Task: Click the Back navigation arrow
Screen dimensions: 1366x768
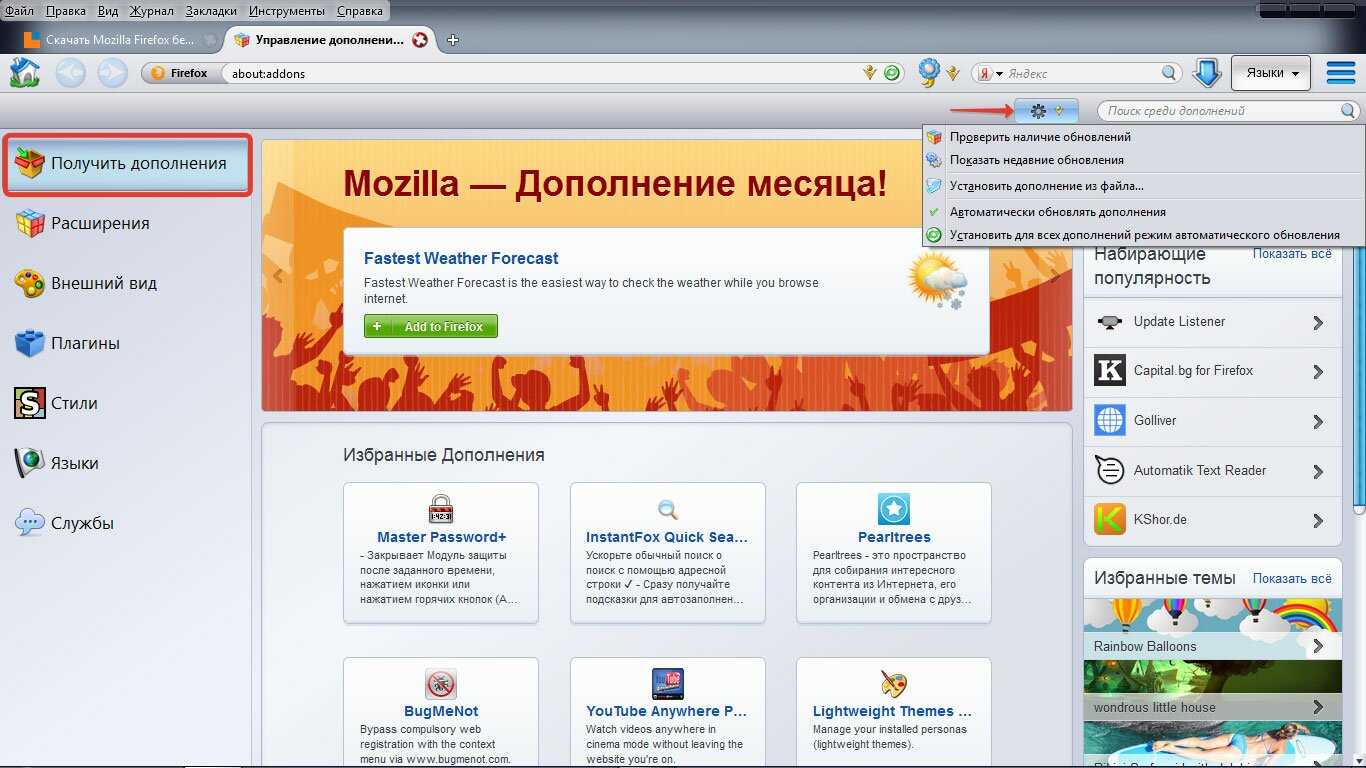Action: [x=70, y=72]
